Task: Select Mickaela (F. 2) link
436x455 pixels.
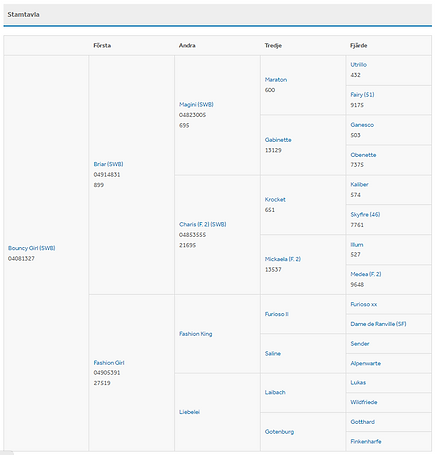Action: [x=283, y=259]
